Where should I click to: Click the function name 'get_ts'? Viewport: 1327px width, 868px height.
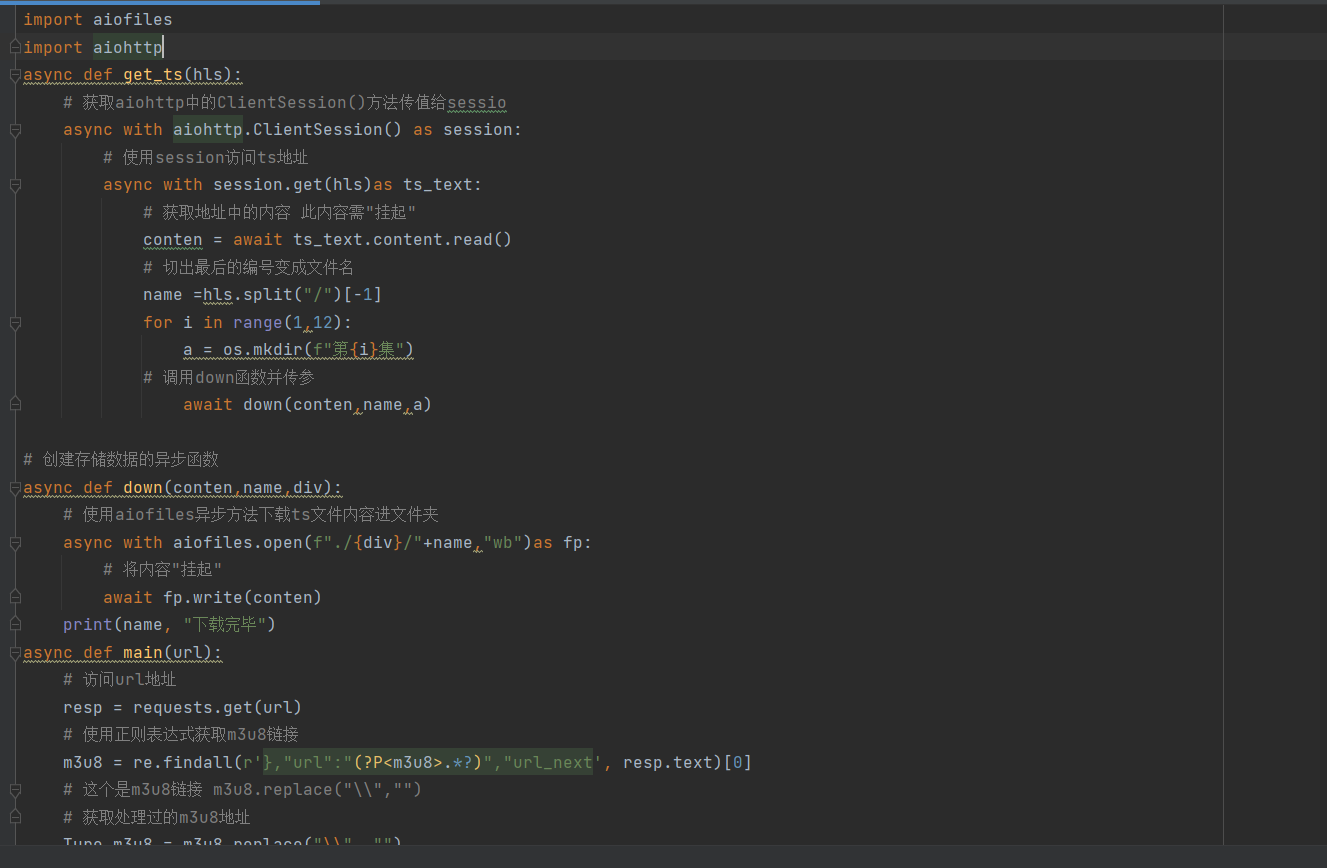tap(153, 75)
